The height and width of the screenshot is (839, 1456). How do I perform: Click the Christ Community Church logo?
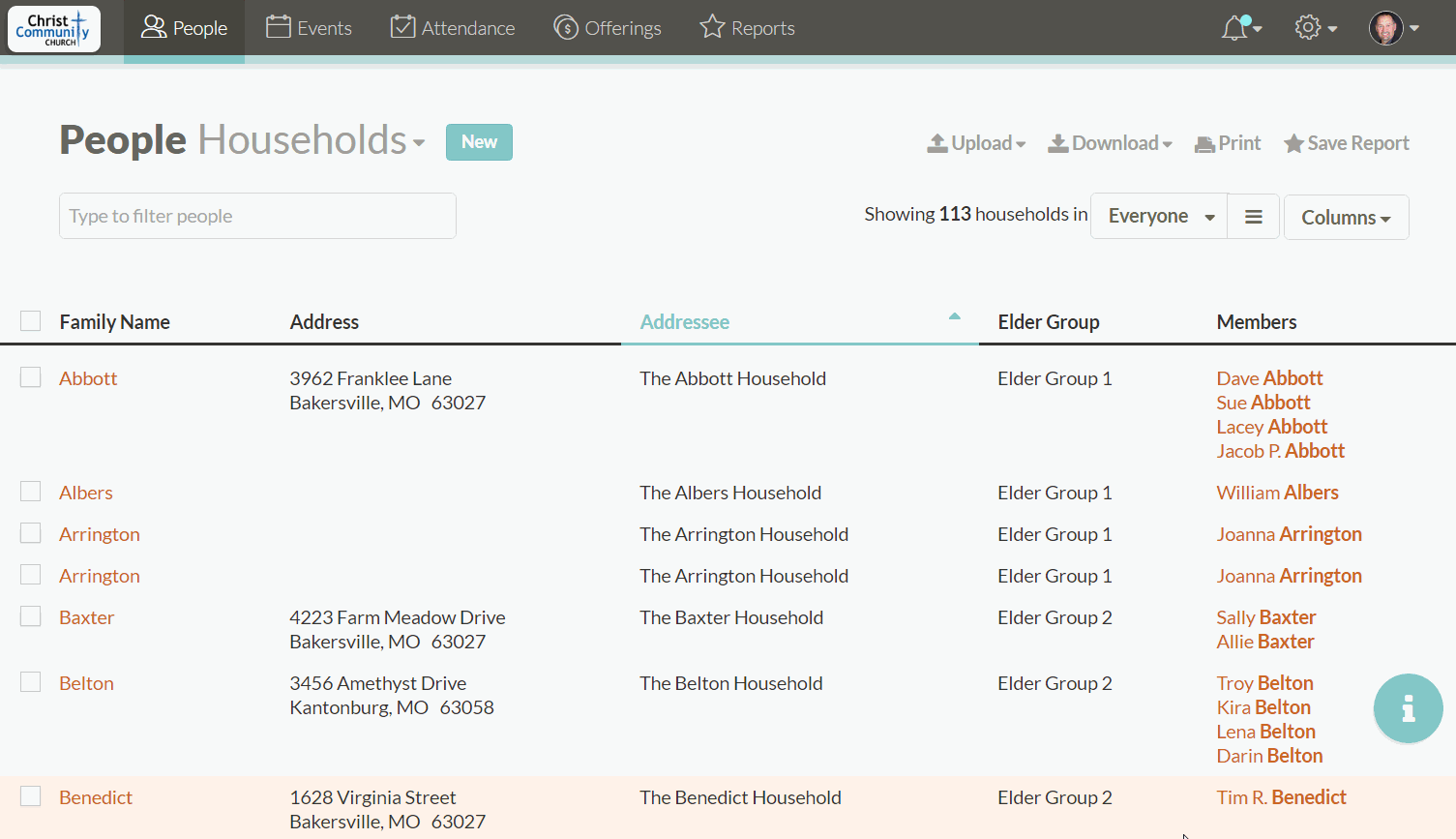point(54,28)
